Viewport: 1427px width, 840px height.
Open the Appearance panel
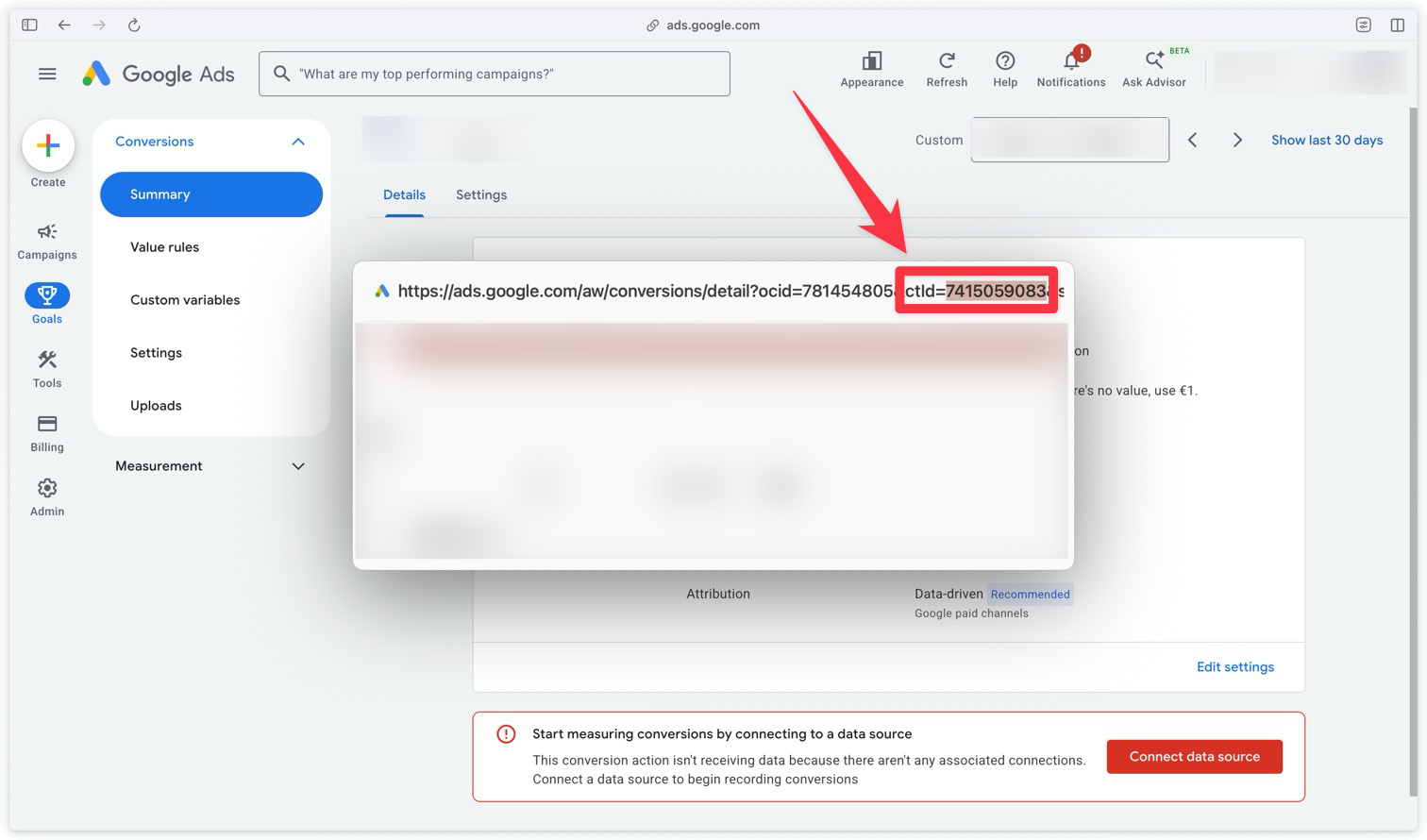[x=872, y=70]
